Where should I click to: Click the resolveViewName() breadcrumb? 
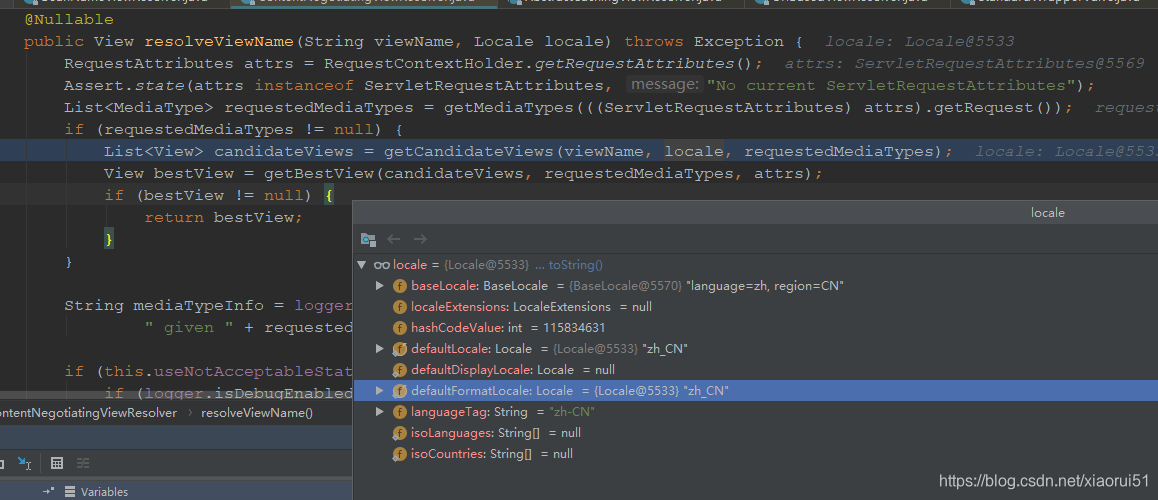pyautogui.click(x=257, y=413)
